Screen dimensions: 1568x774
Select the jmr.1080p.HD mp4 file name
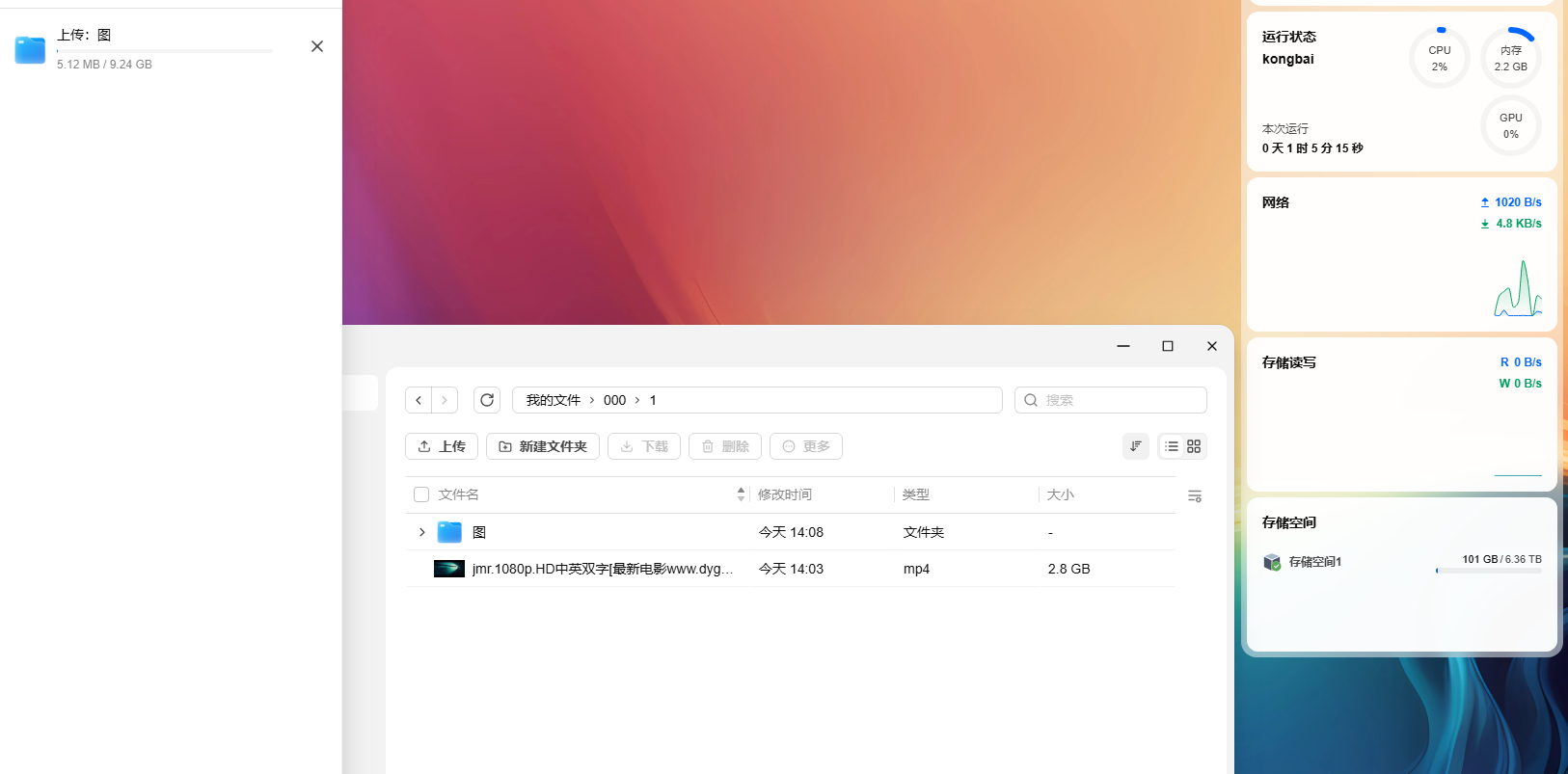pos(603,569)
